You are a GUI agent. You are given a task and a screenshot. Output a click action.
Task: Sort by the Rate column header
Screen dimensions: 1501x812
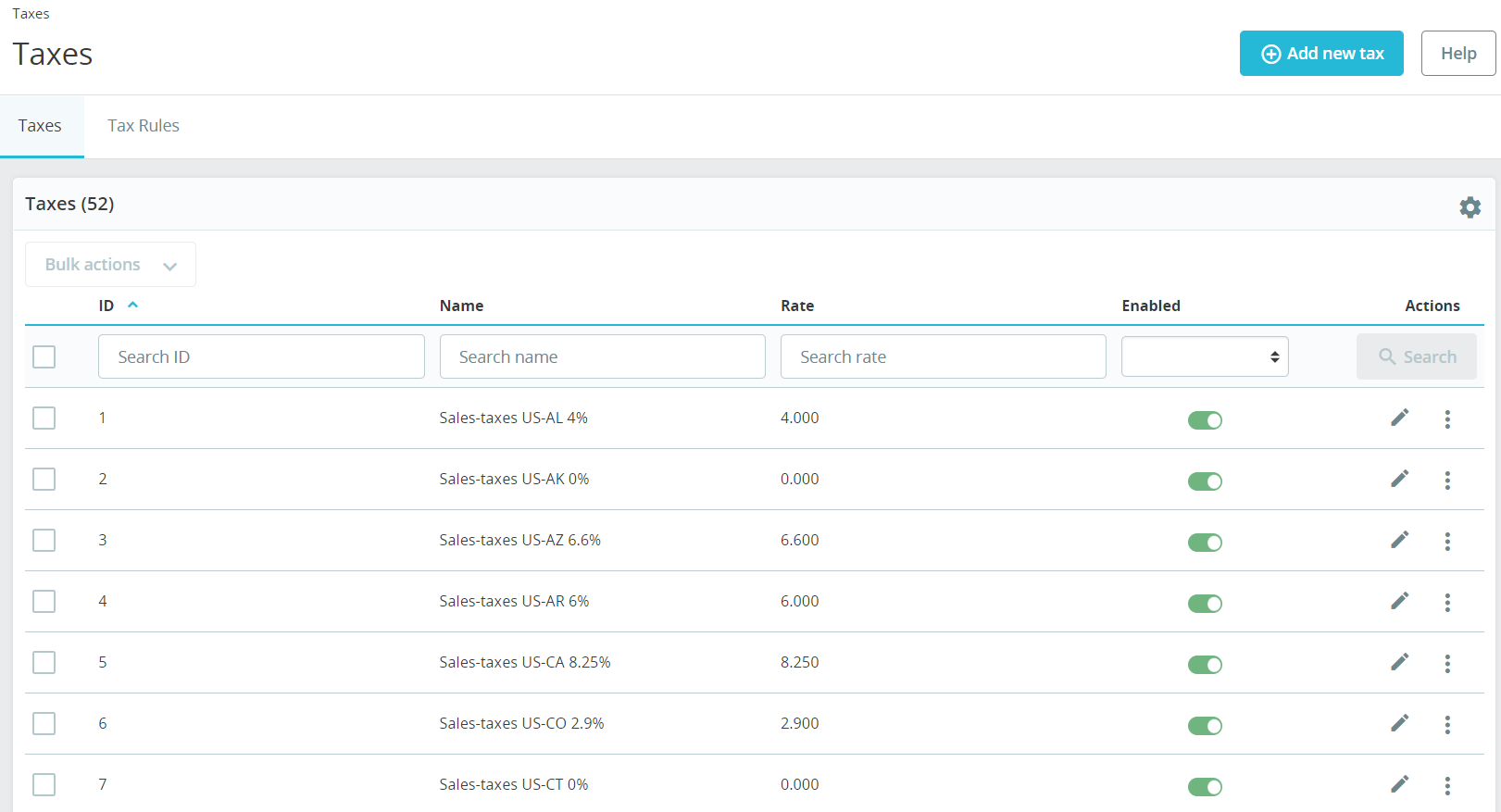797,306
